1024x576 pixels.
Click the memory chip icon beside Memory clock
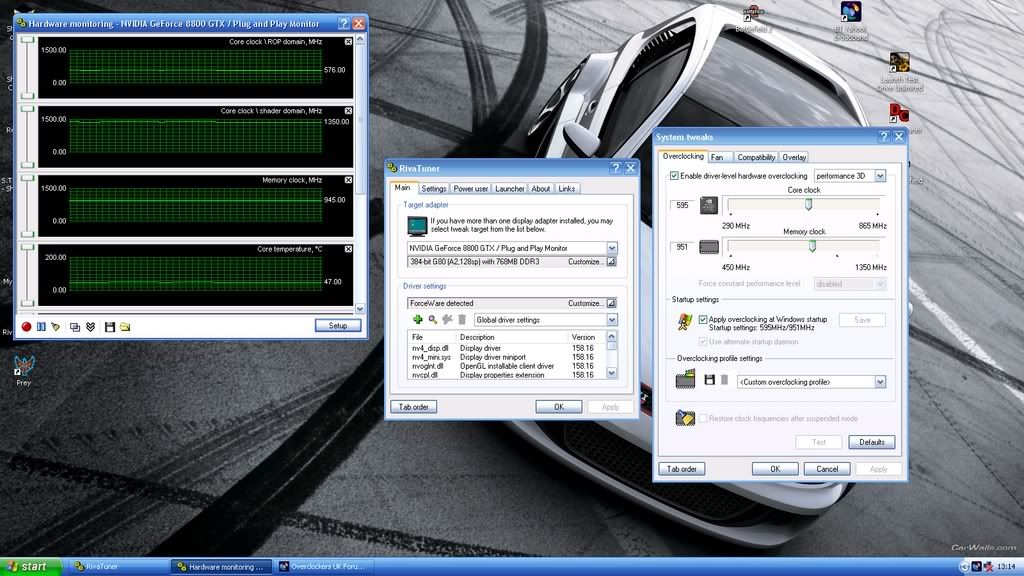click(x=709, y=247)
